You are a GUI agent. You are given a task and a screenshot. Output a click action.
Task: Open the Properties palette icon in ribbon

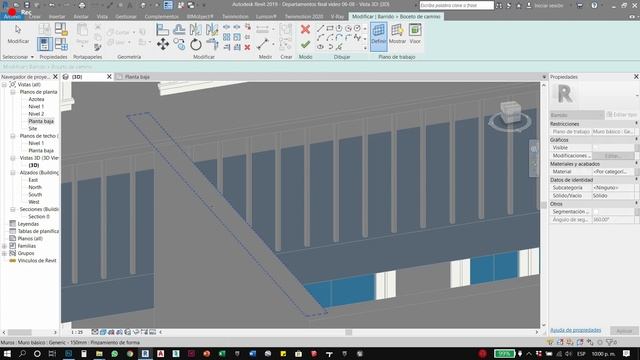pyautogui.click(x=44, y=44)
